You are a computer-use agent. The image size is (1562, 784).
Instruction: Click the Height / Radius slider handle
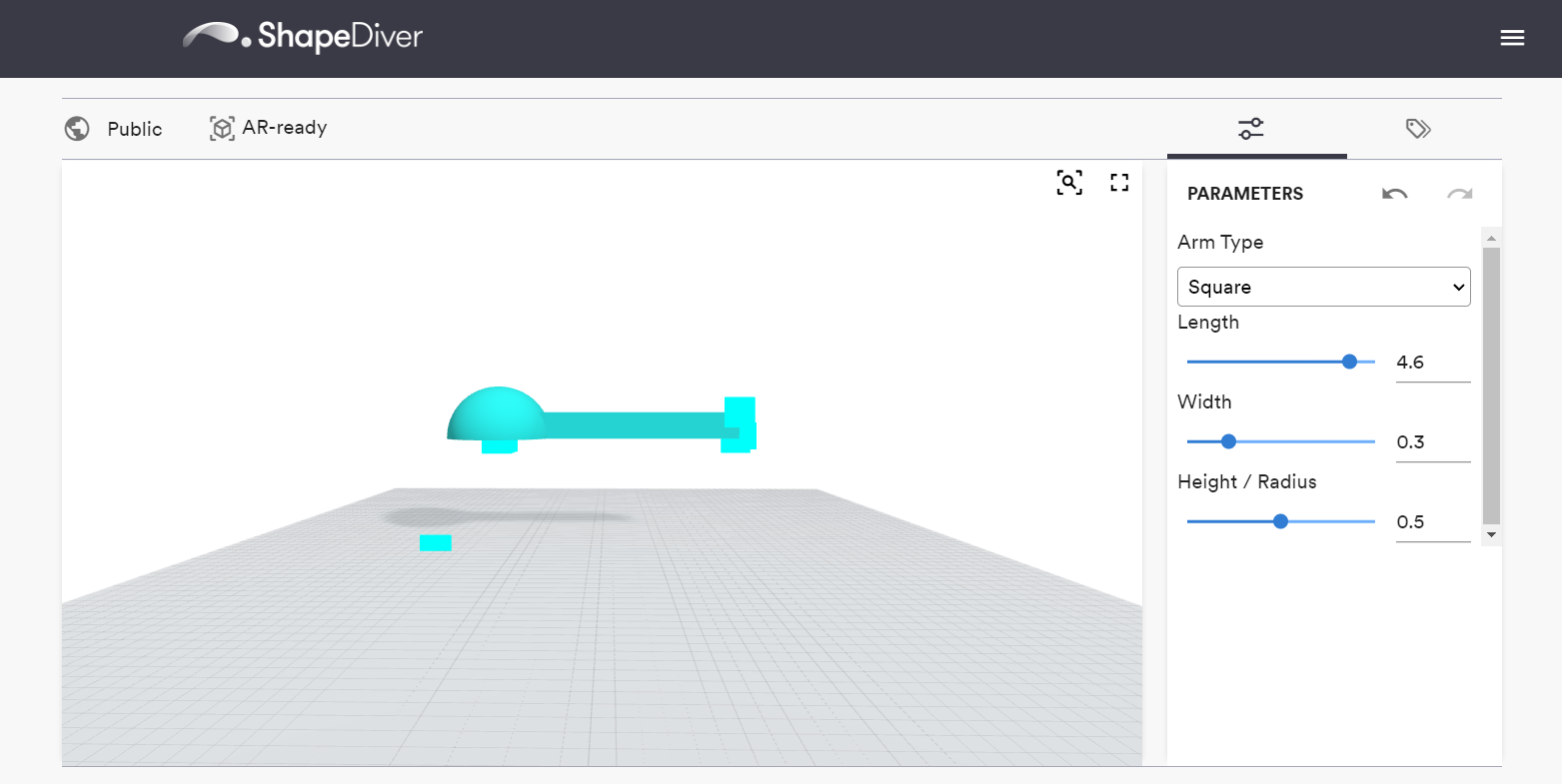[x=1280, y=520]
